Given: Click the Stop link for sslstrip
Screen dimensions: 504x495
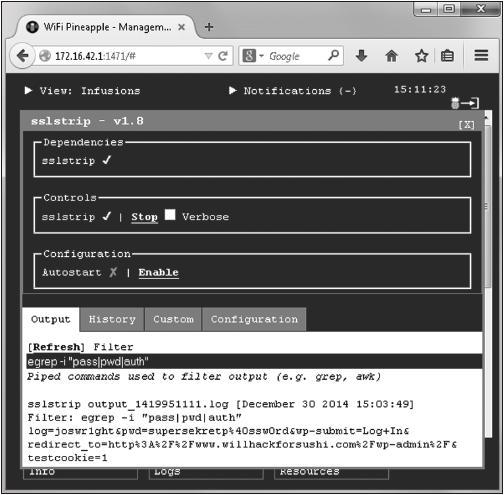Looking at the screenshot, I should click(x=144, y=217).
